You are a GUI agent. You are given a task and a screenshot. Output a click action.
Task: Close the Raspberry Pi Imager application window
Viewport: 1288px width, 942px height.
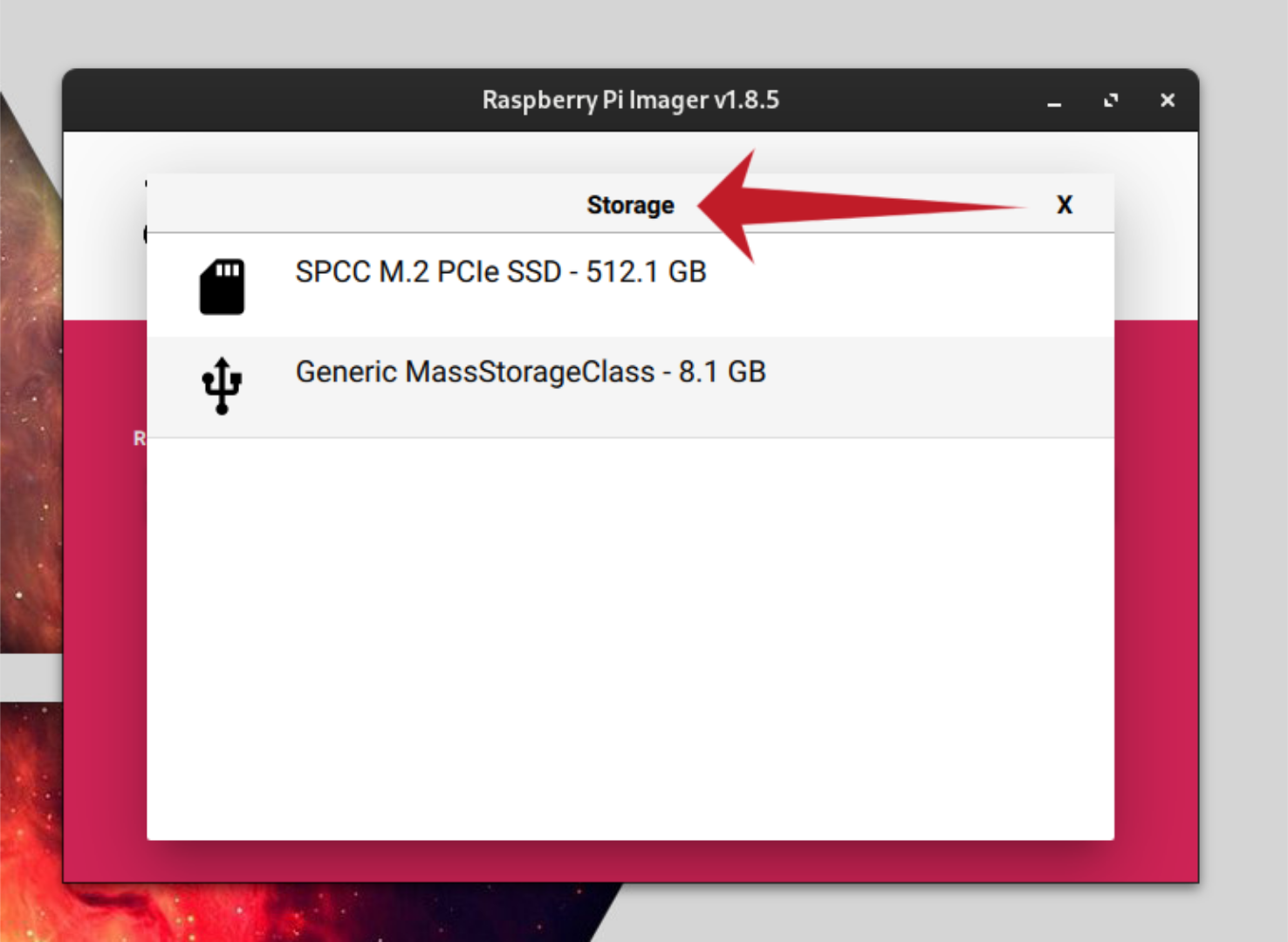(x=1168, y=100)
